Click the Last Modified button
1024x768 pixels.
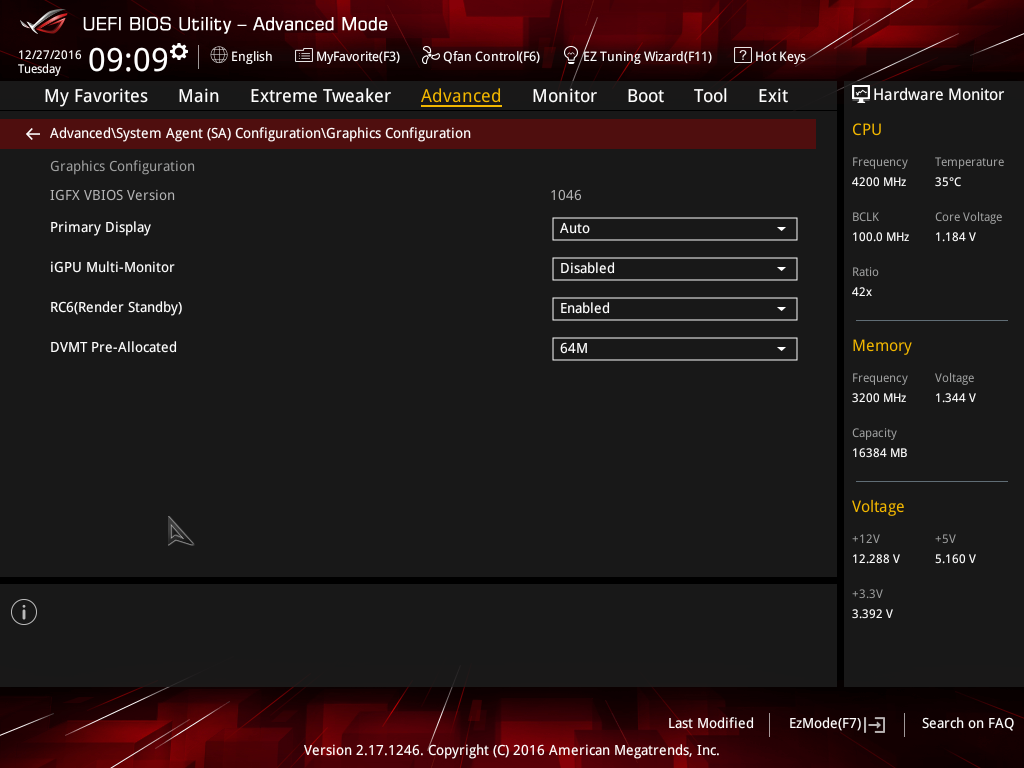point(711,723)
